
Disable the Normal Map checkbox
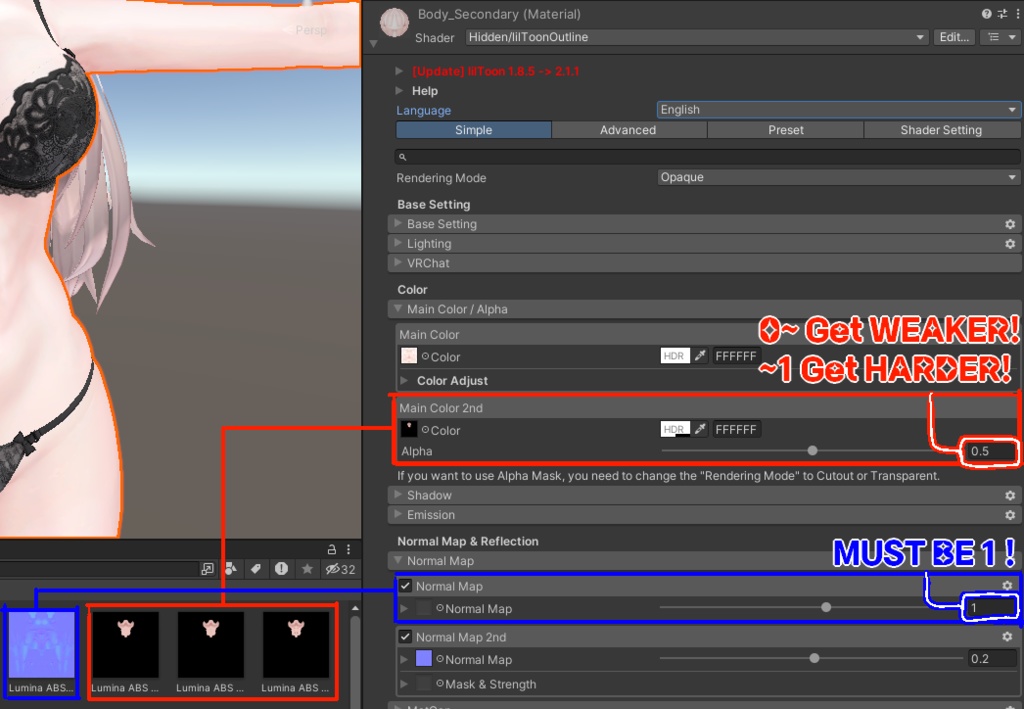pyautogui.click(x=406, y=586)
